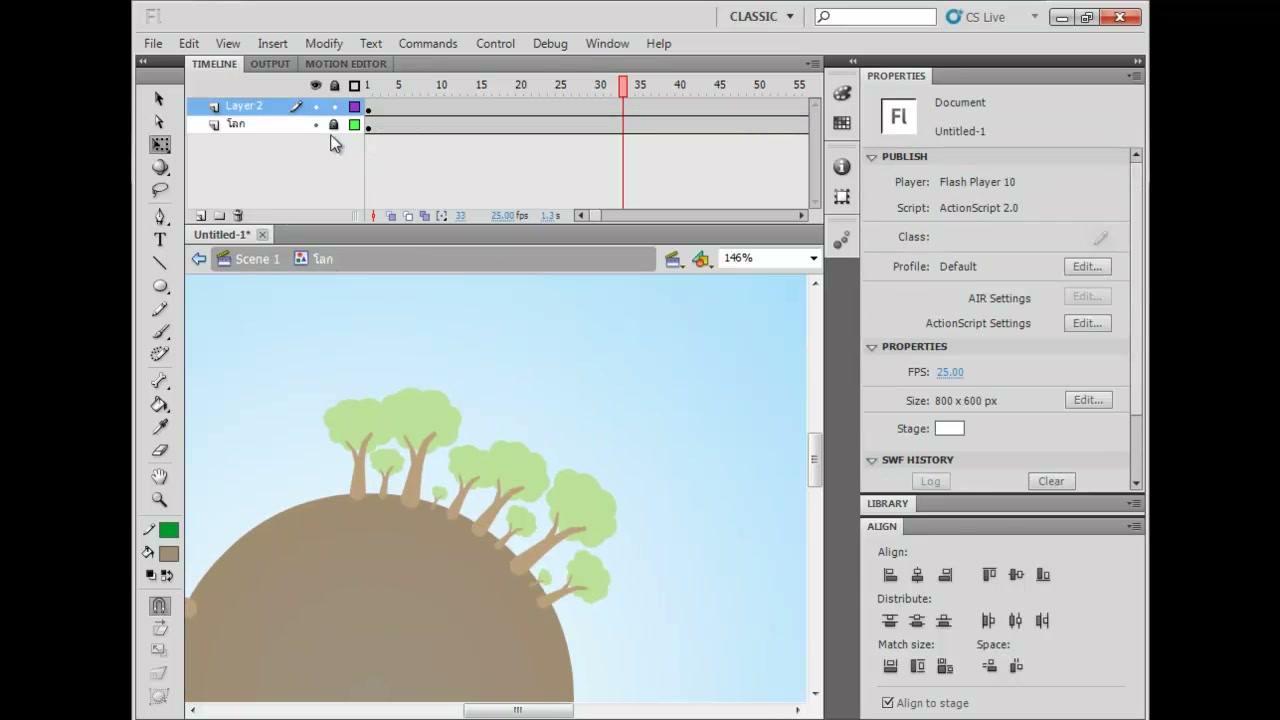Toggle Layer 2 purple outline square

(x=354, y=107)
